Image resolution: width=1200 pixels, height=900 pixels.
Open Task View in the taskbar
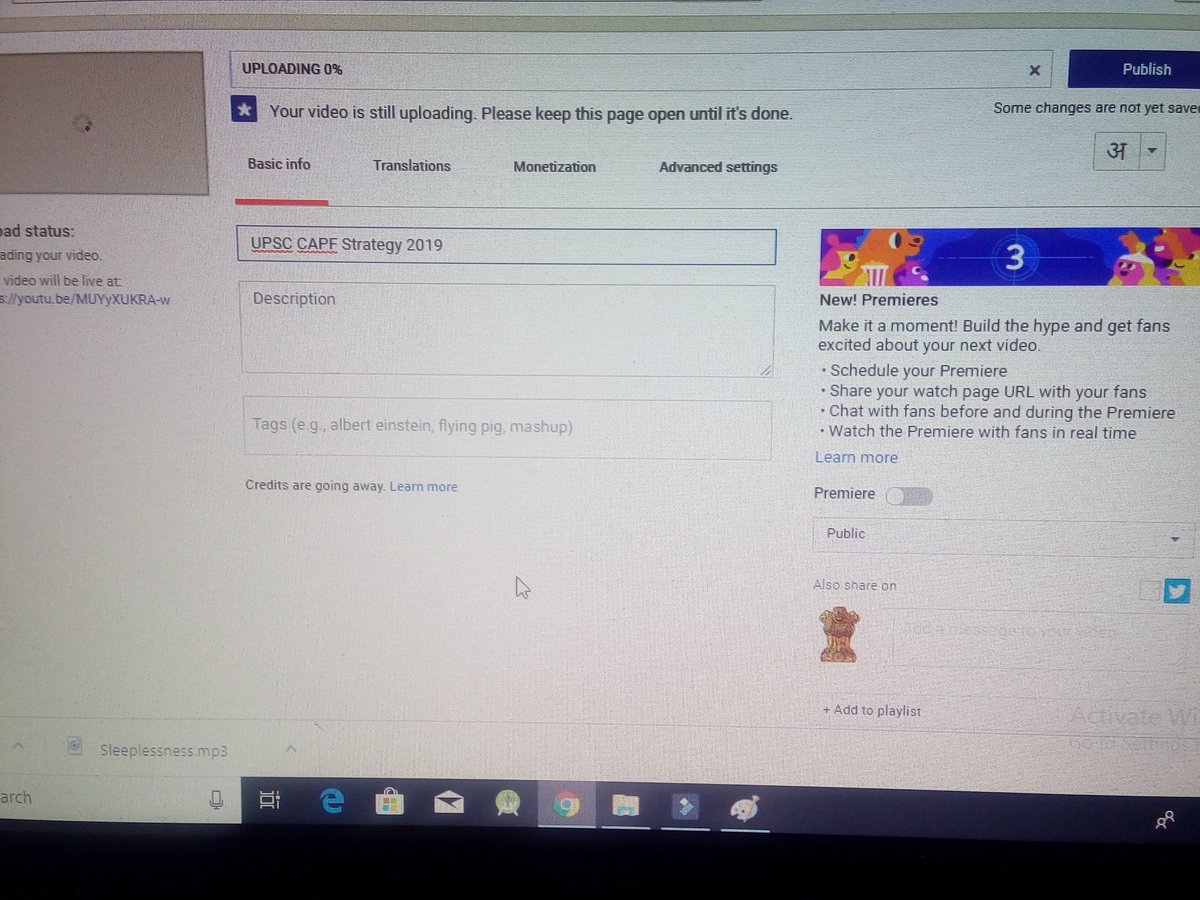269,801
